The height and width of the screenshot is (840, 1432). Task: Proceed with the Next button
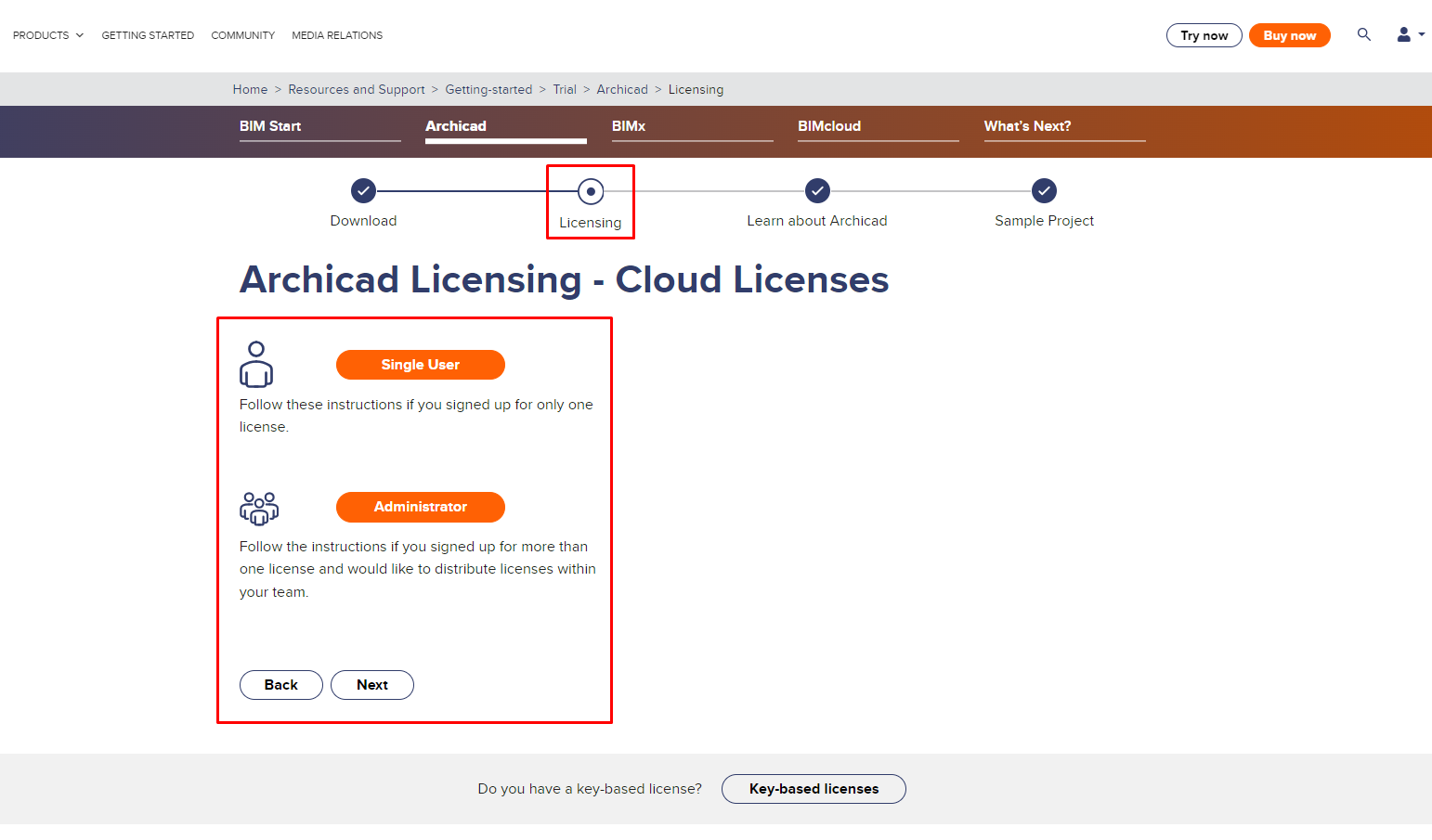371,685
